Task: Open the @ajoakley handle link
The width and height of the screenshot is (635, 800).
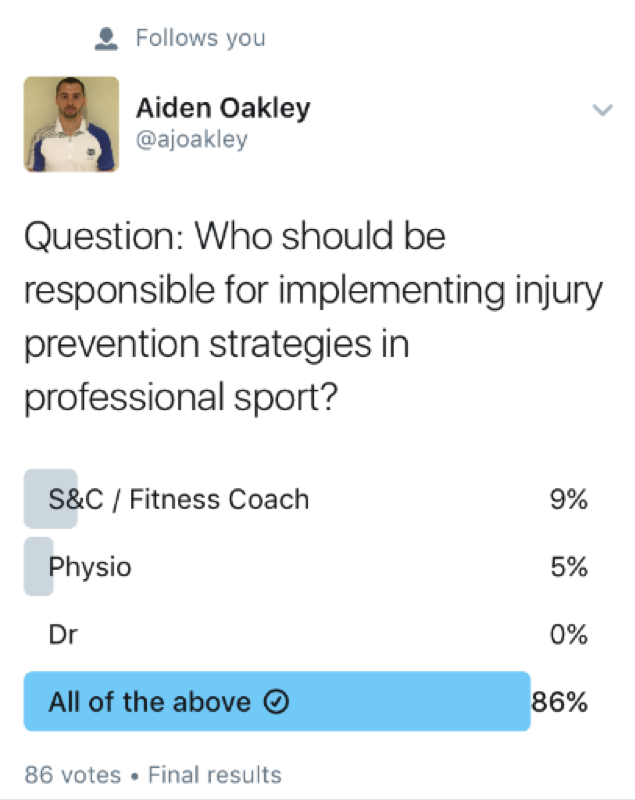Action: coord(192,139)
